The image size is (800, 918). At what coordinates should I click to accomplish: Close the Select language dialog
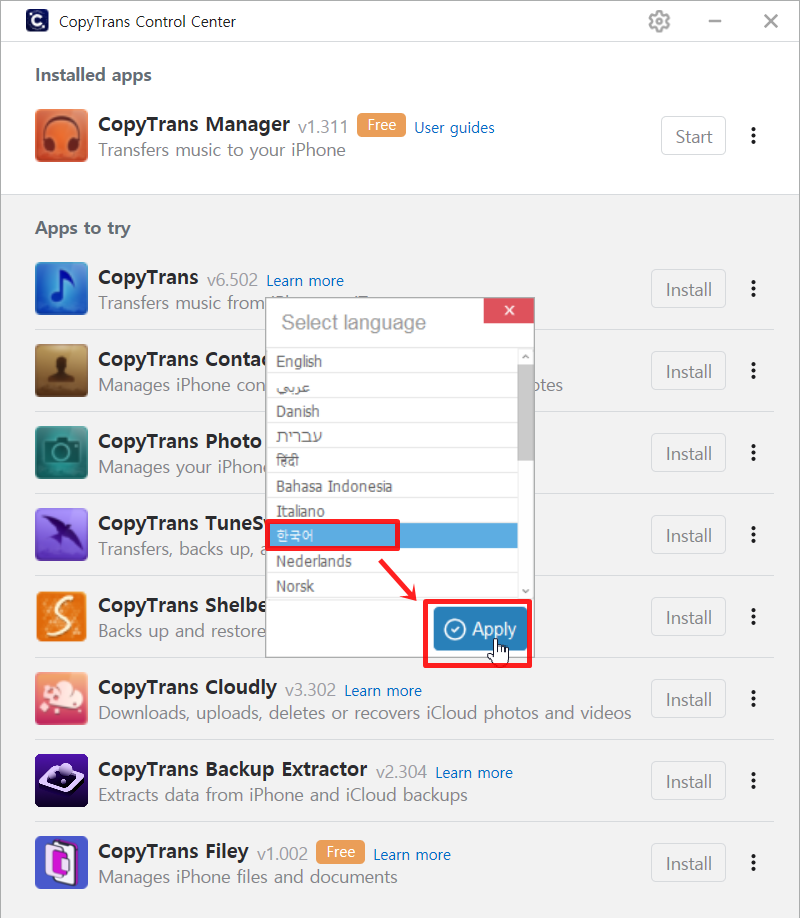[x=509, y=310]
